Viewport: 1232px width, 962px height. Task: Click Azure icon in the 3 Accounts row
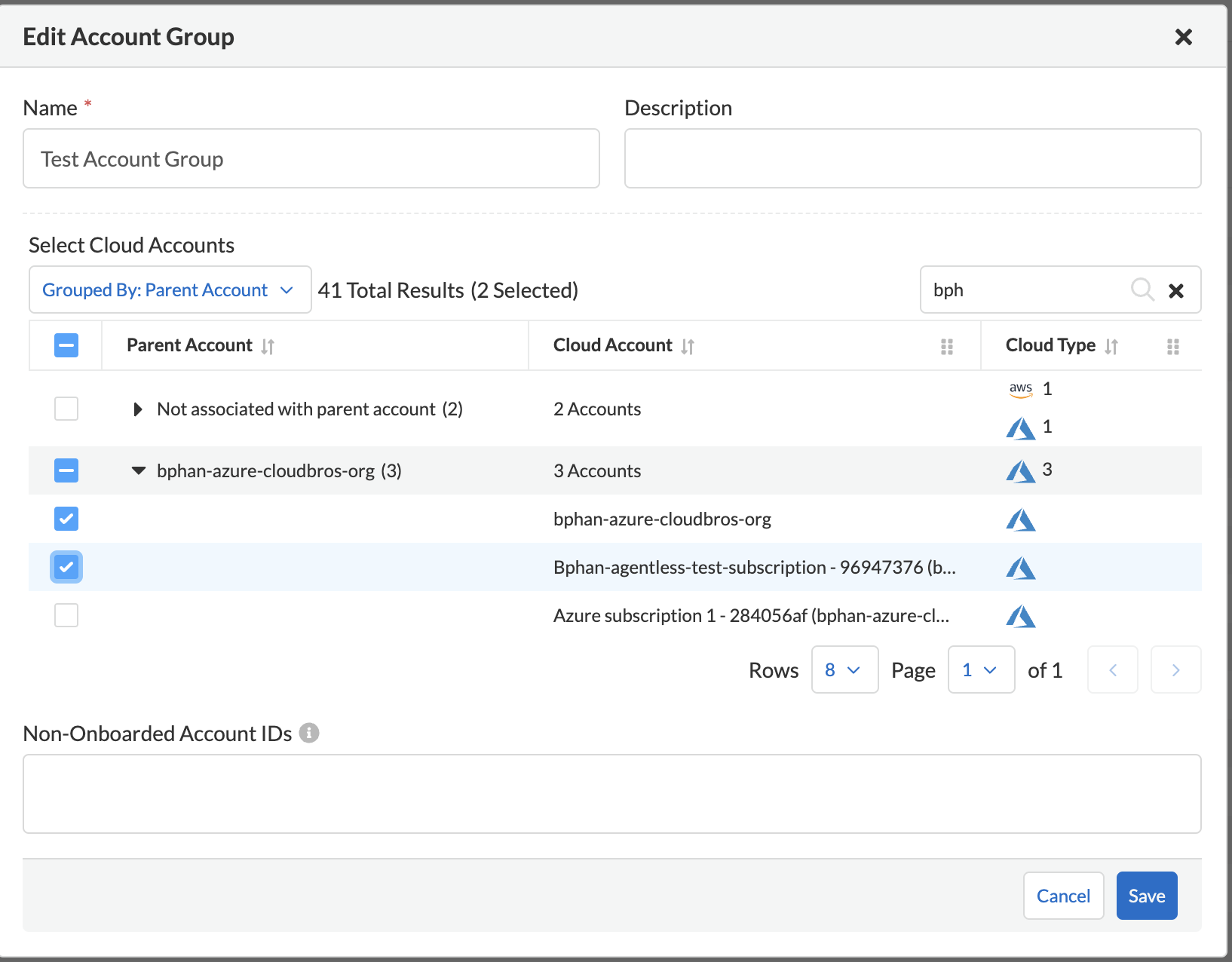point(1021,471)
